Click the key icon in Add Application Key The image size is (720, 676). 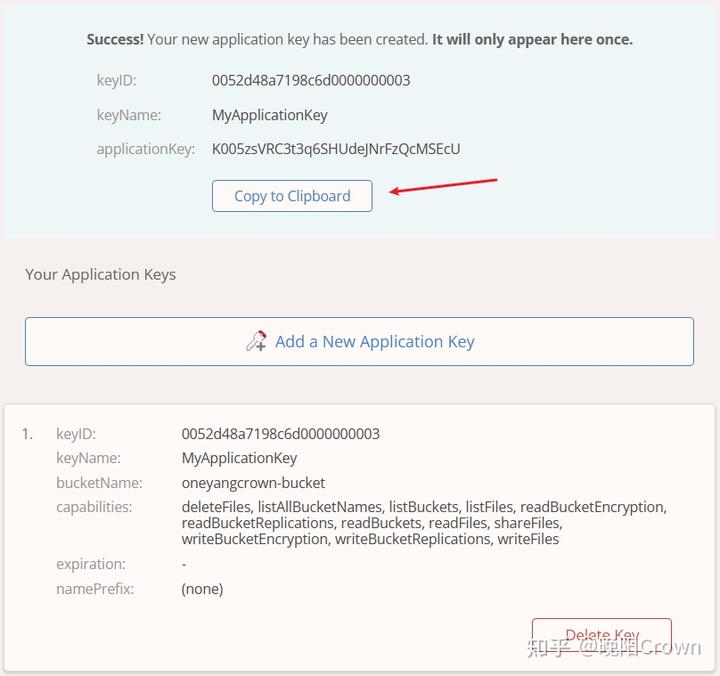click(x=256, y=341)
